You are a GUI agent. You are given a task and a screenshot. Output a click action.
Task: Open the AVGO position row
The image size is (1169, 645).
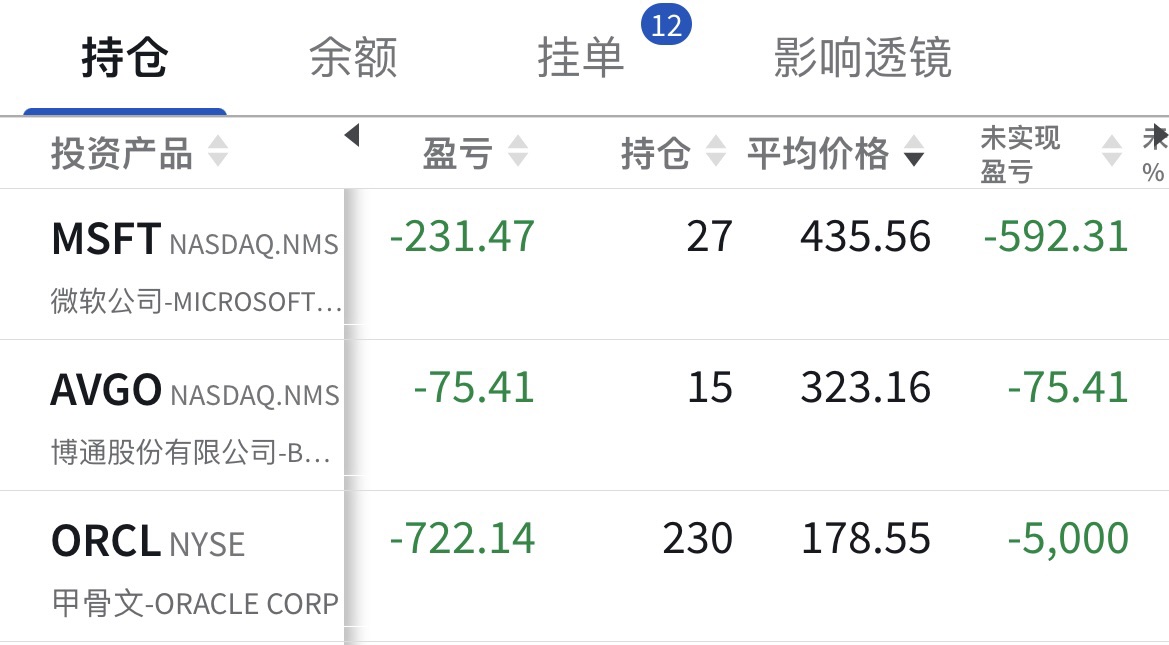pos(106,391)
